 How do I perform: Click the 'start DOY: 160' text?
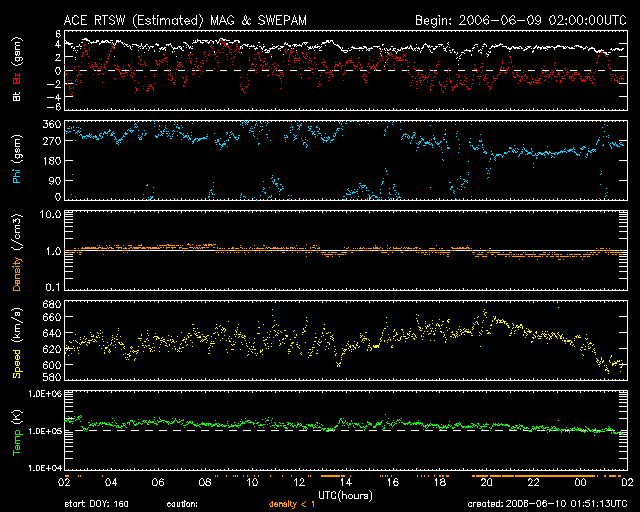[x=97, y=506]
